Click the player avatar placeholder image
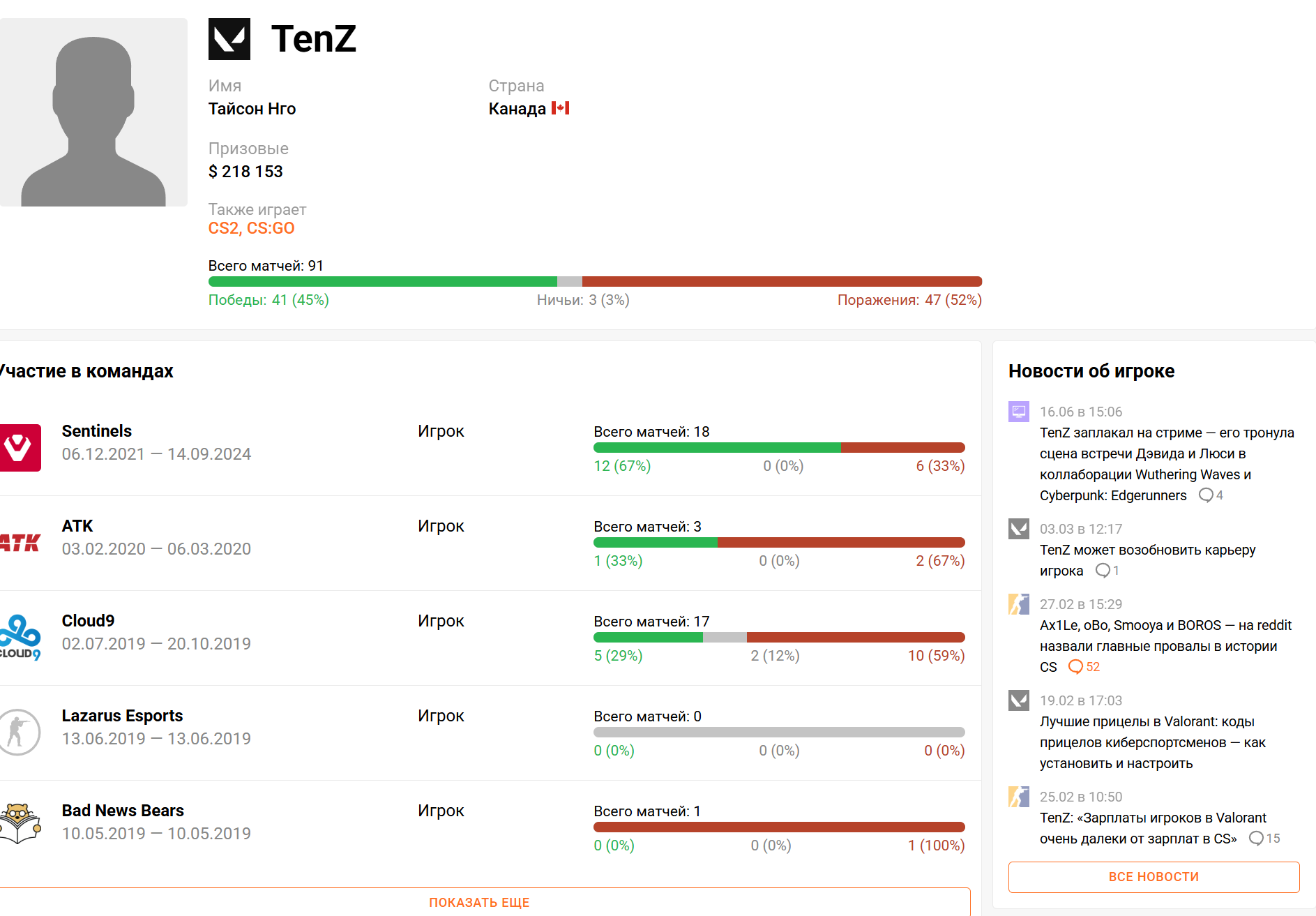The image size is (1316, 916). click(93, 112)
